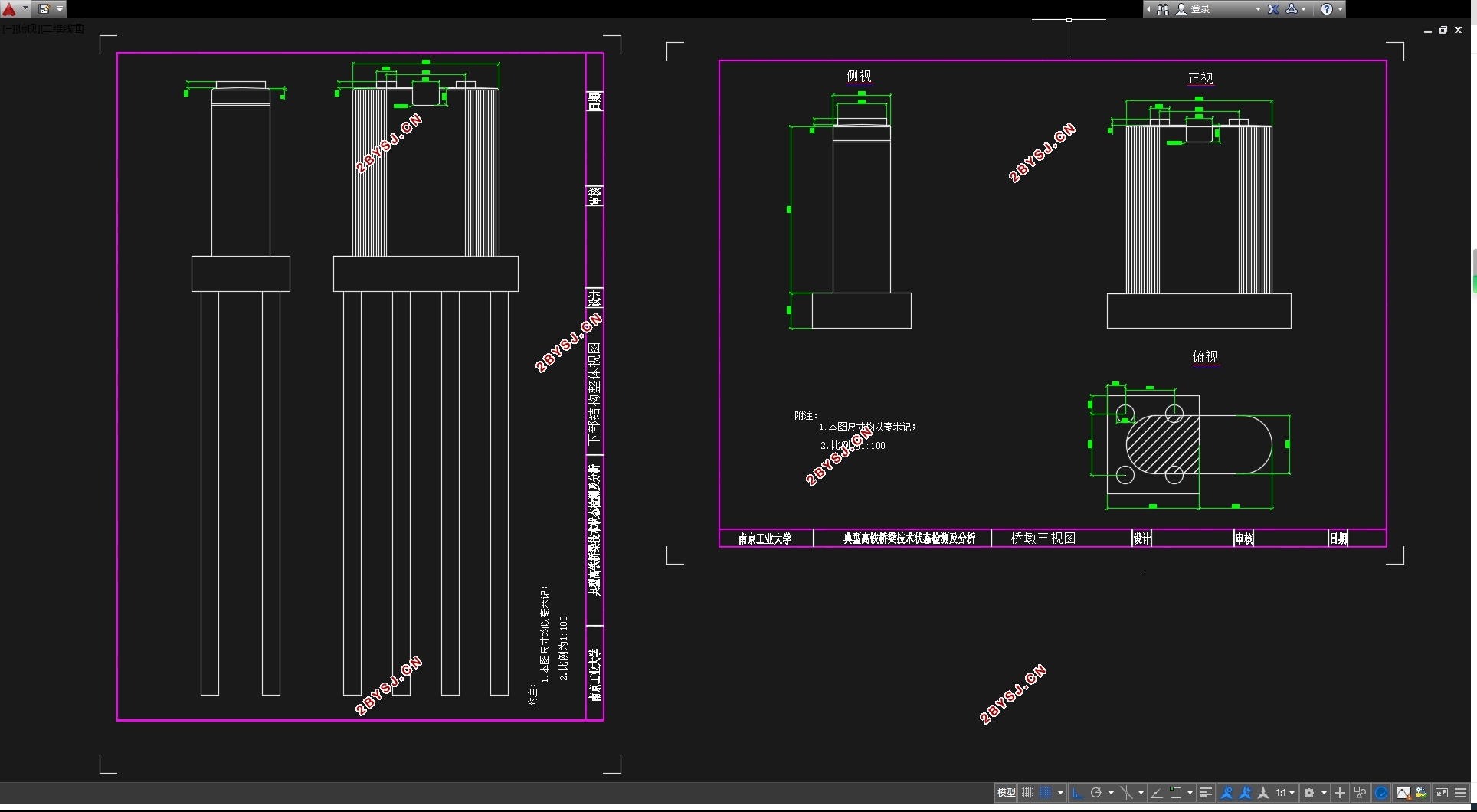Image resolution: width=1477 pixels, height=812 pixels.
Task: Toggle drawing grid display
Action: click(1027, 793)
